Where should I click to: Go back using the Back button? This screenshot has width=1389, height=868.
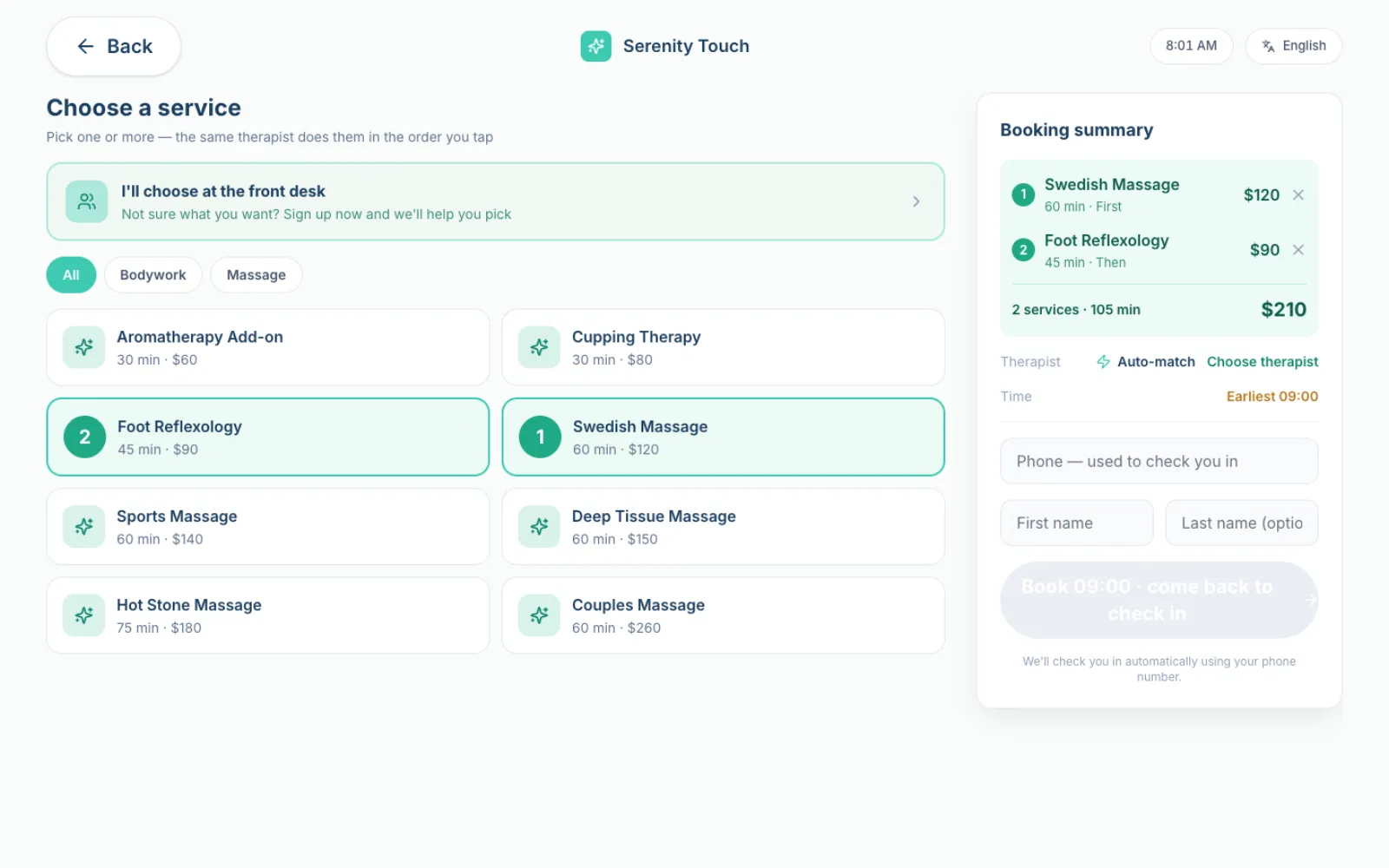[114, 46]
